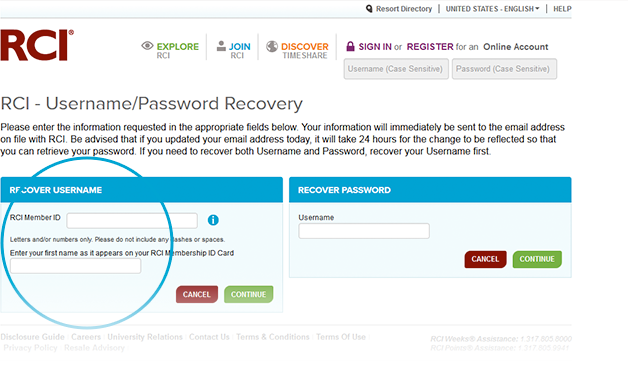Screen dimensions: 628x366
Task: Click the blue info icon by Member ID
Action: point(213,220)
